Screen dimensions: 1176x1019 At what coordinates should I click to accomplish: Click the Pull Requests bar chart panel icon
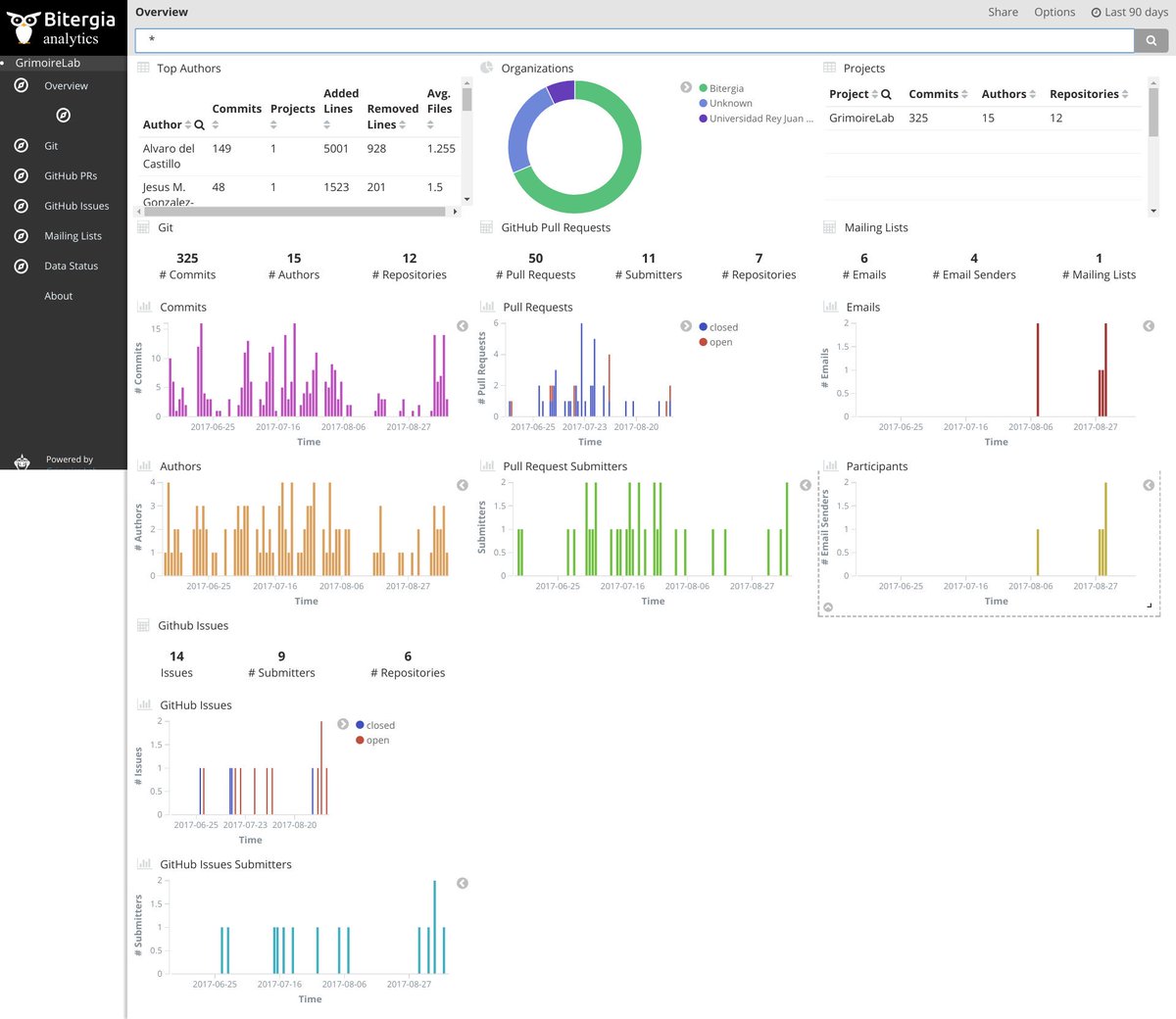coord(486,307)
